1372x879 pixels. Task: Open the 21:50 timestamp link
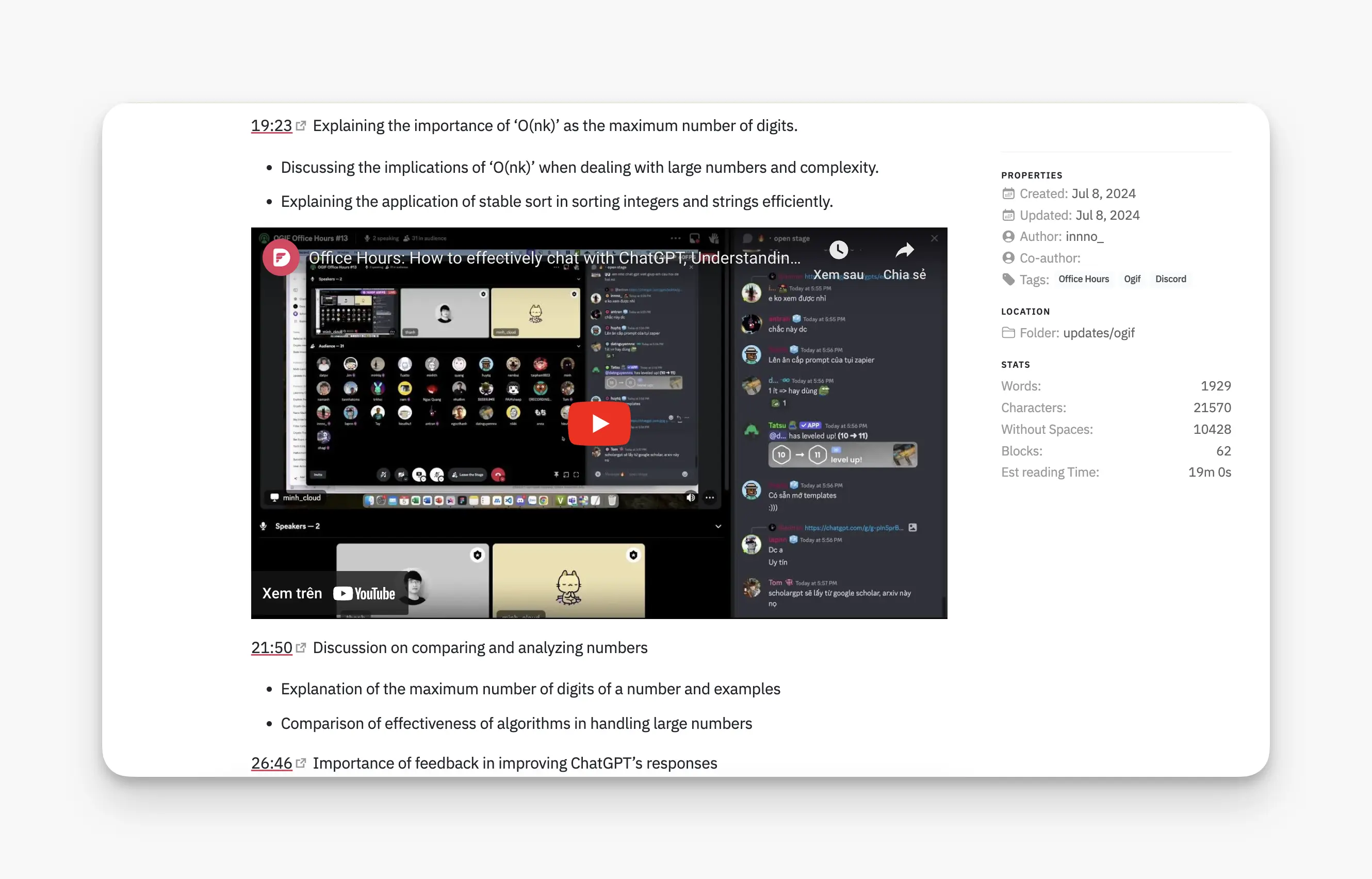(272, 647)
